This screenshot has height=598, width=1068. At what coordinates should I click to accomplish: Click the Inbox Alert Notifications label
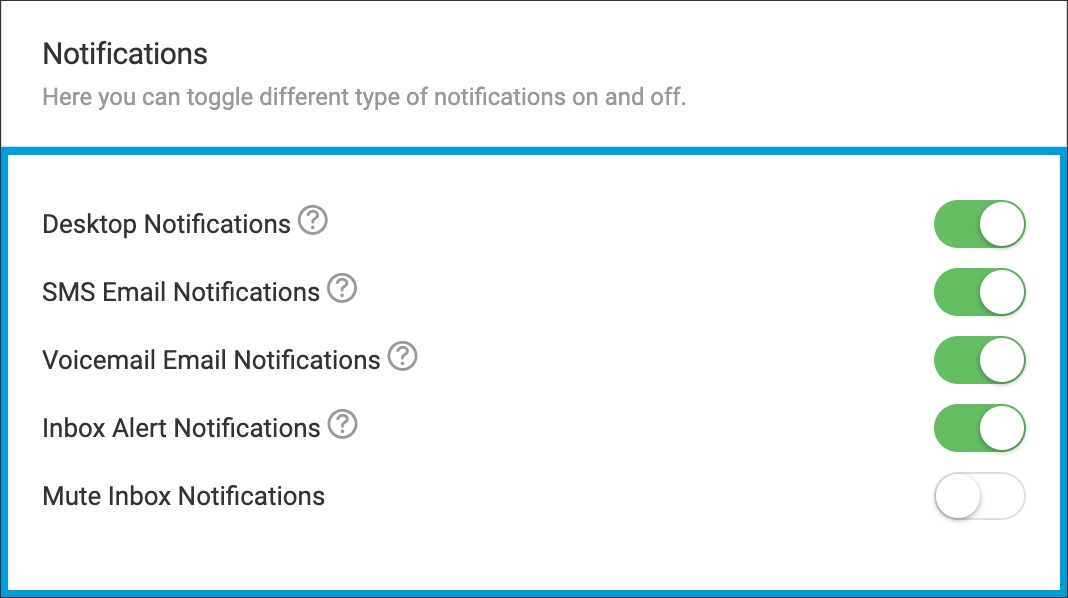coord(181,428)
